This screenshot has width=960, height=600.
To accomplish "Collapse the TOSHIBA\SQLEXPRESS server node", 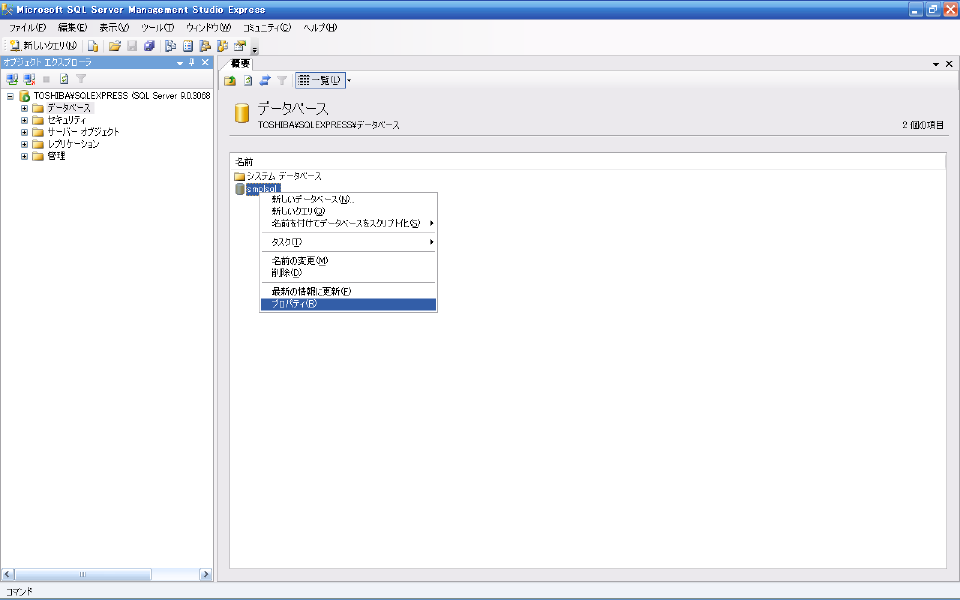I will (10, 96).
